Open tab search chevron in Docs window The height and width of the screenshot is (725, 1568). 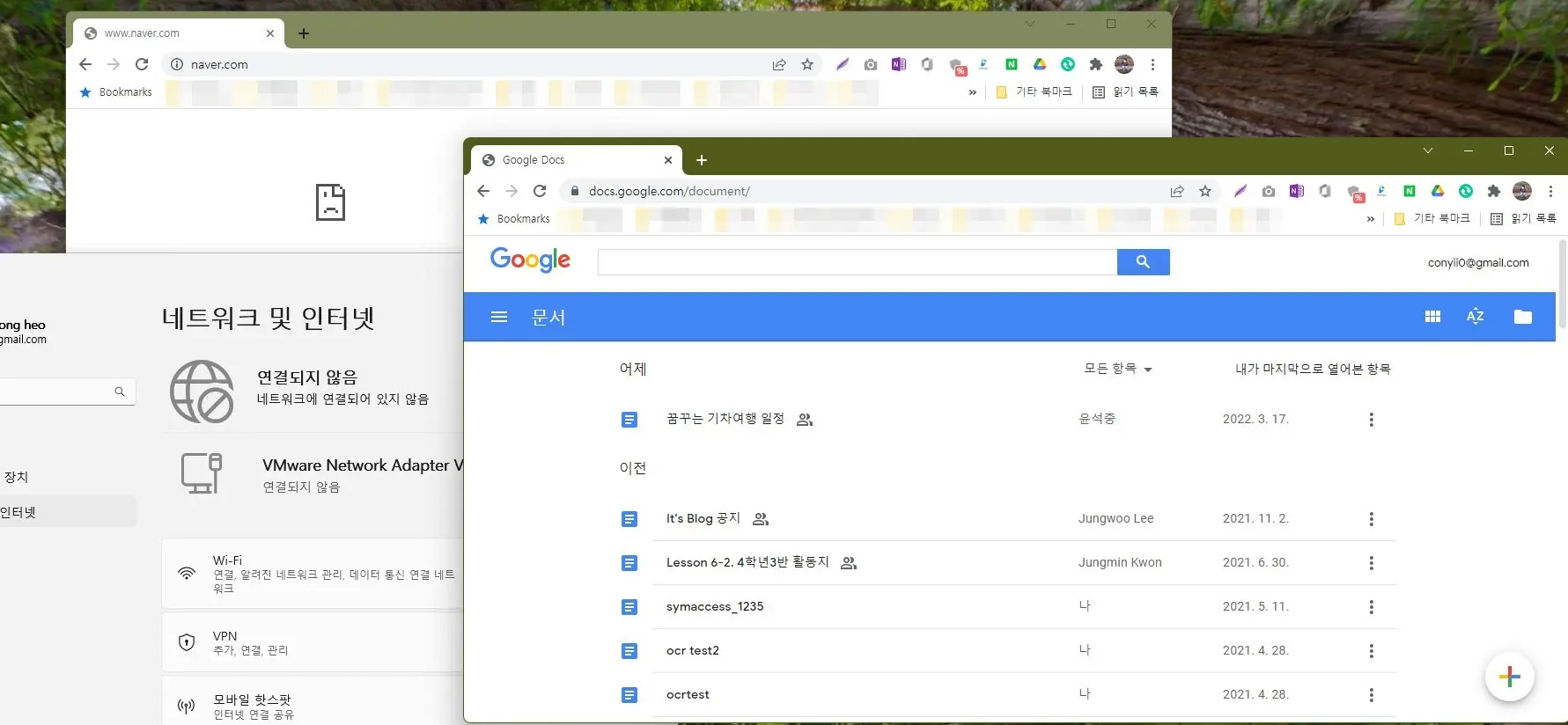click(x=1428, y=150)
